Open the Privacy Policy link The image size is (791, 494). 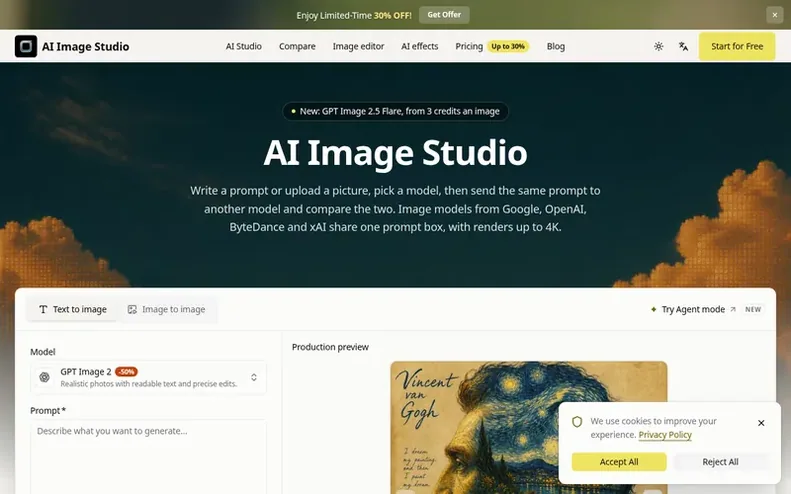(665, 435)
